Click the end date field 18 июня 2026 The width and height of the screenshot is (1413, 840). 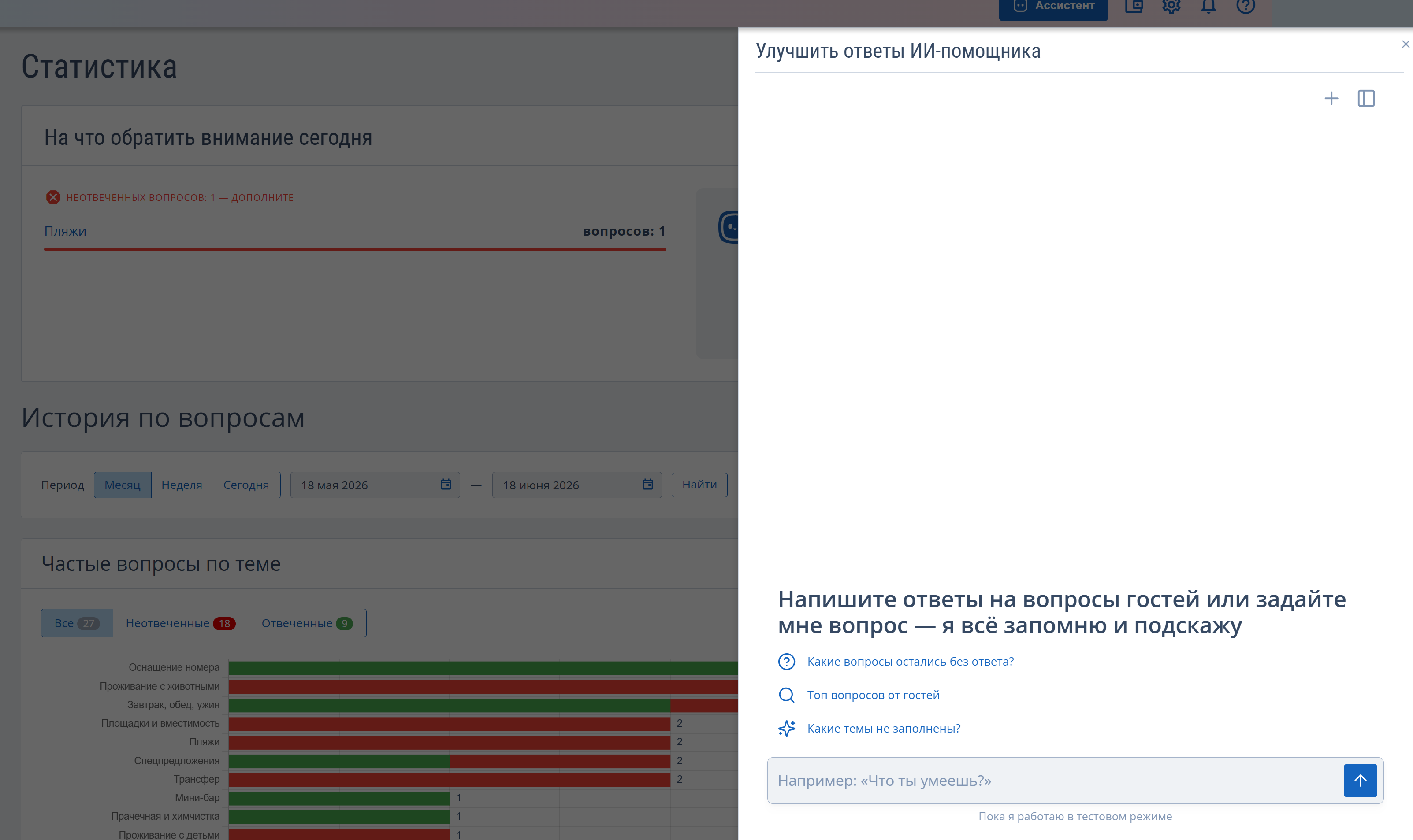[x=576, y=485]
